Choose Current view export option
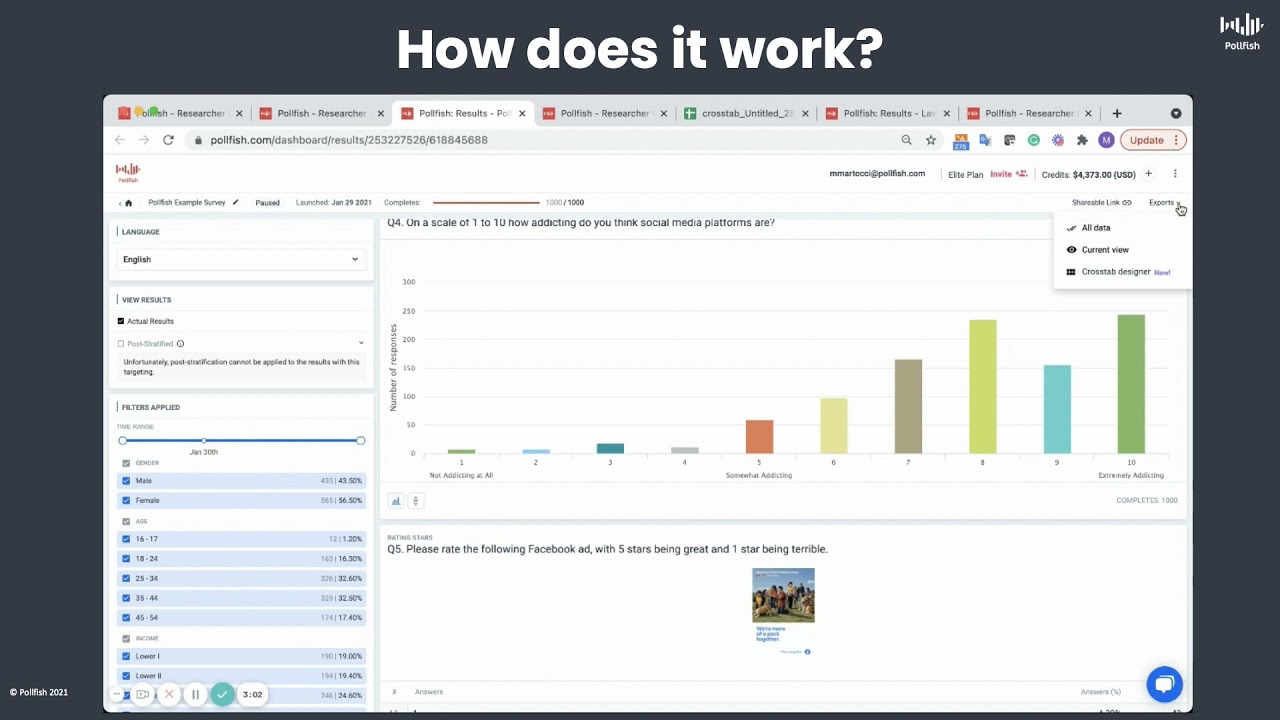The width and height of the screenshot is (1280, 720). [1105, 250]
